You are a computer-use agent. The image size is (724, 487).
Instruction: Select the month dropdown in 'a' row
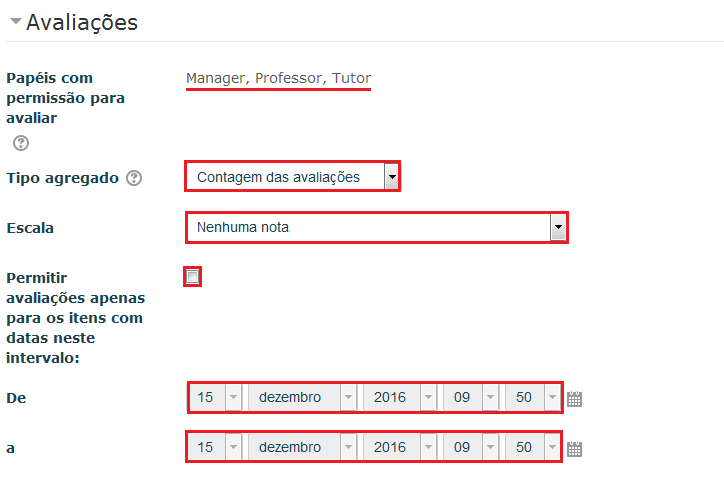pyautogui.click(x=302, y=447)
